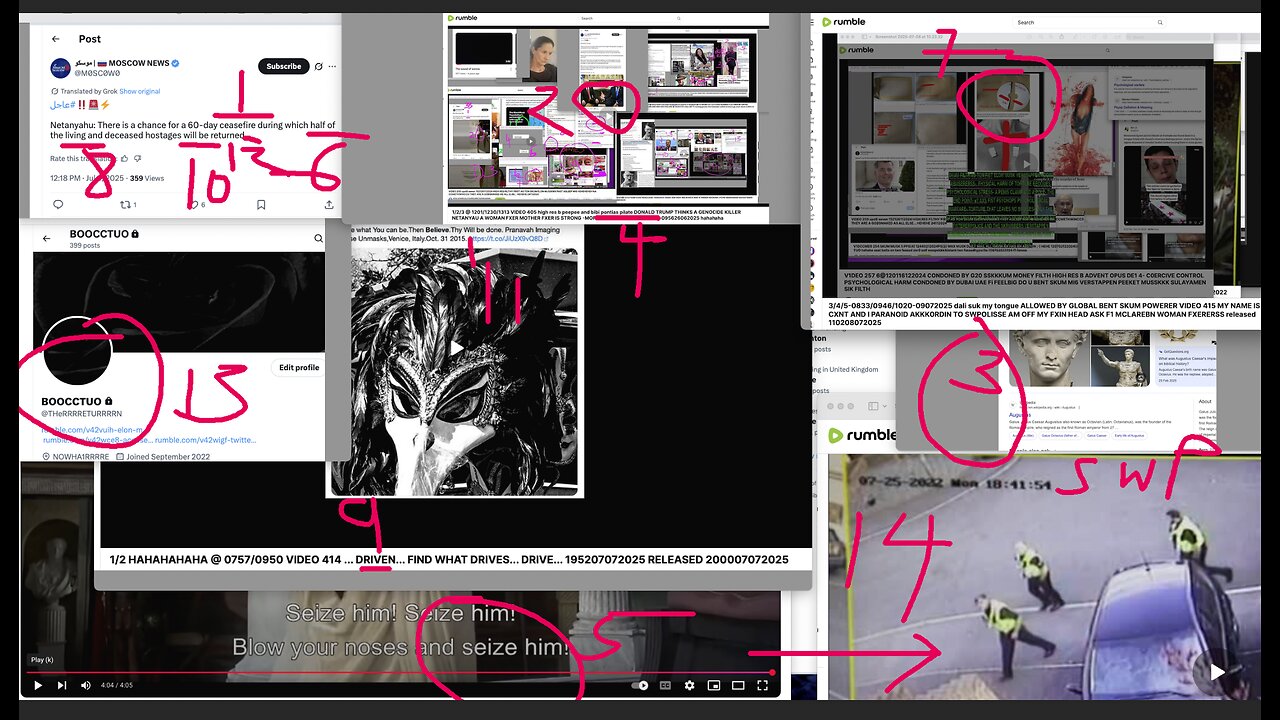Open MOSCOW NEWS profile avatar

[x=60, y=68]
